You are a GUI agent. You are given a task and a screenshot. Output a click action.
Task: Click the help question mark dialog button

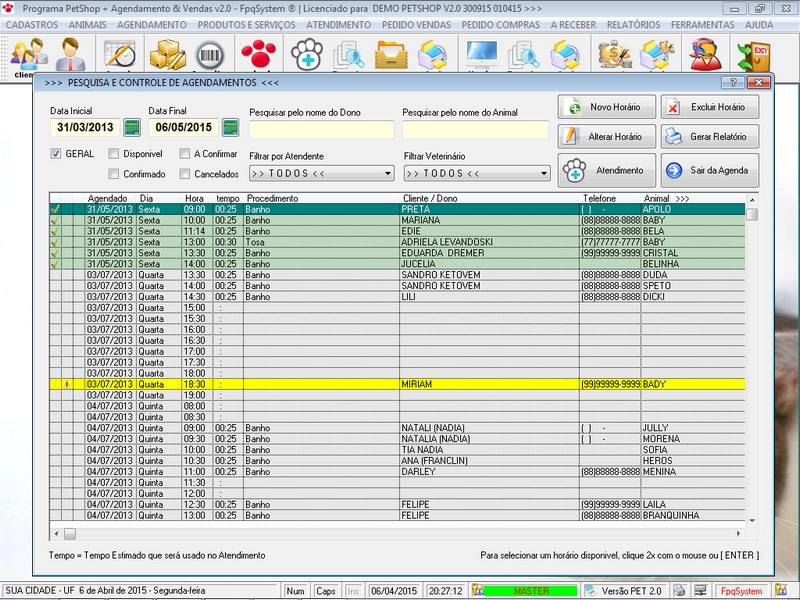coord(733,82)
